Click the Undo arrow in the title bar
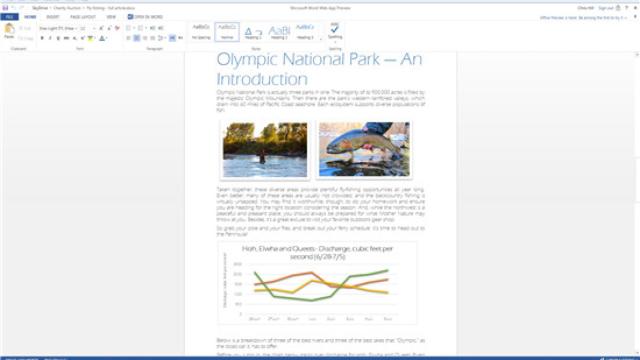Image resolution: width=640 pixels, height=360 pixels. click(x=13, y=8)
